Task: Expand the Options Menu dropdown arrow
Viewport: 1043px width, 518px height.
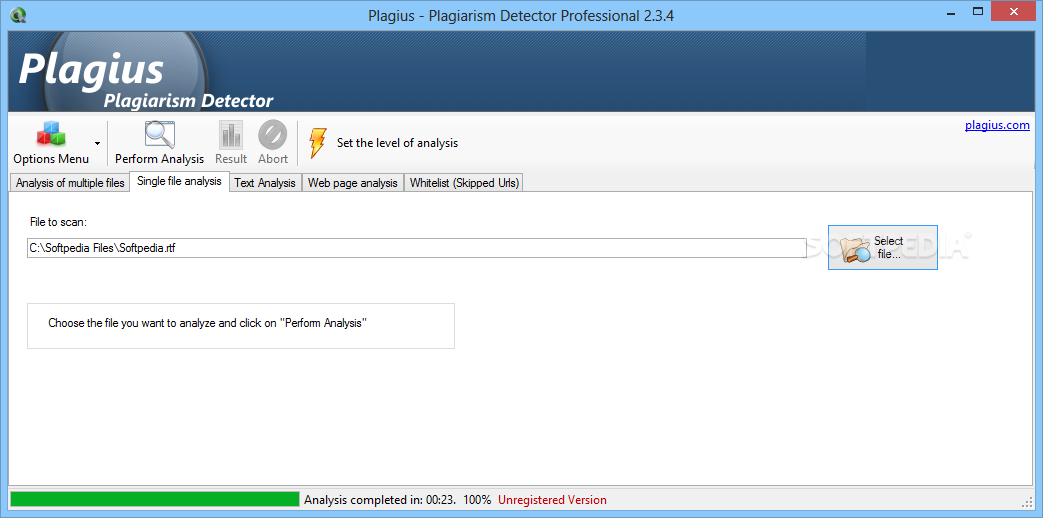Action: tap(97, 143)
